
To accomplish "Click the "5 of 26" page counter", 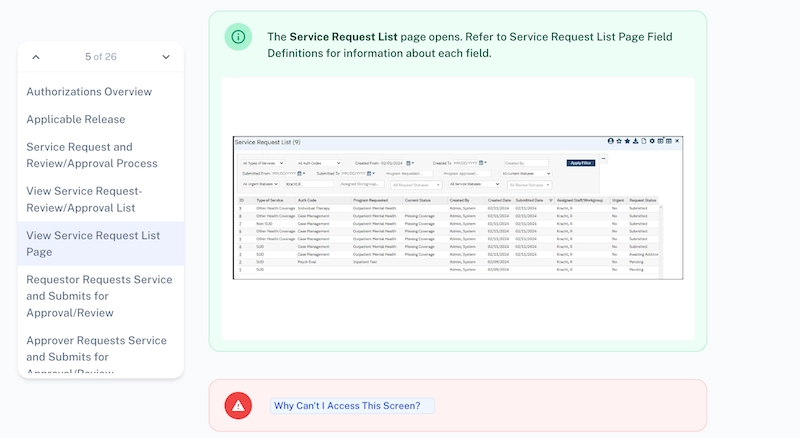I will coord(101,57).
